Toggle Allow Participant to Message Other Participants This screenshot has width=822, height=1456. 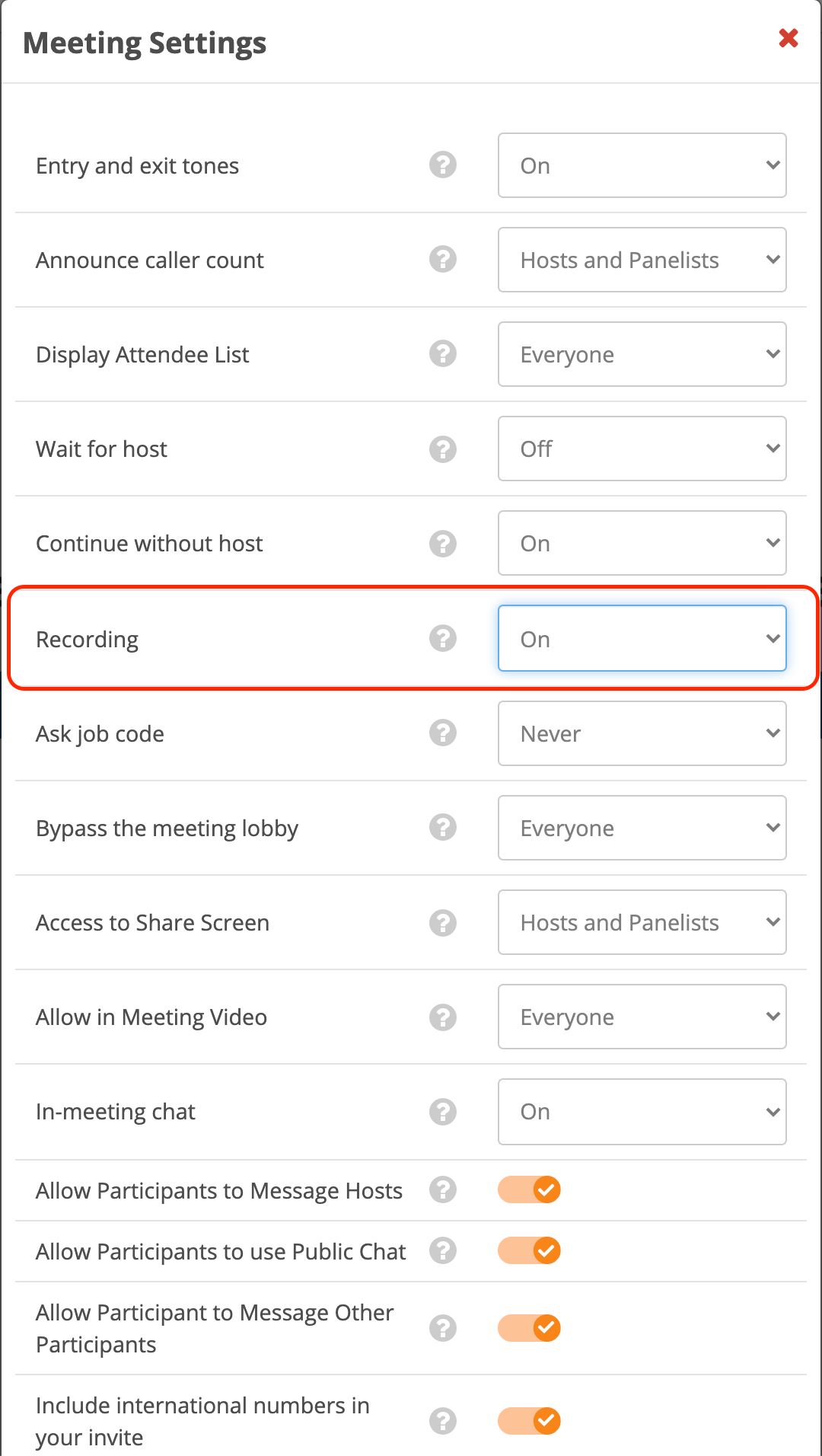click(529, 1328)
